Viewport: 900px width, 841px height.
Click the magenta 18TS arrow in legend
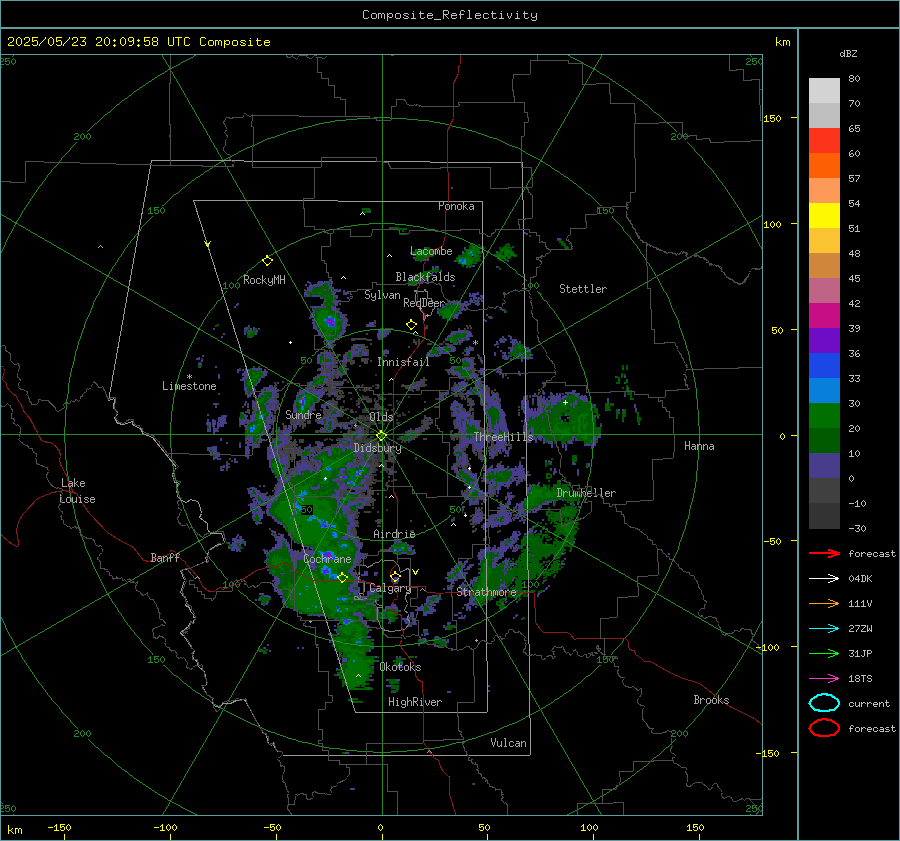point(824,679)
